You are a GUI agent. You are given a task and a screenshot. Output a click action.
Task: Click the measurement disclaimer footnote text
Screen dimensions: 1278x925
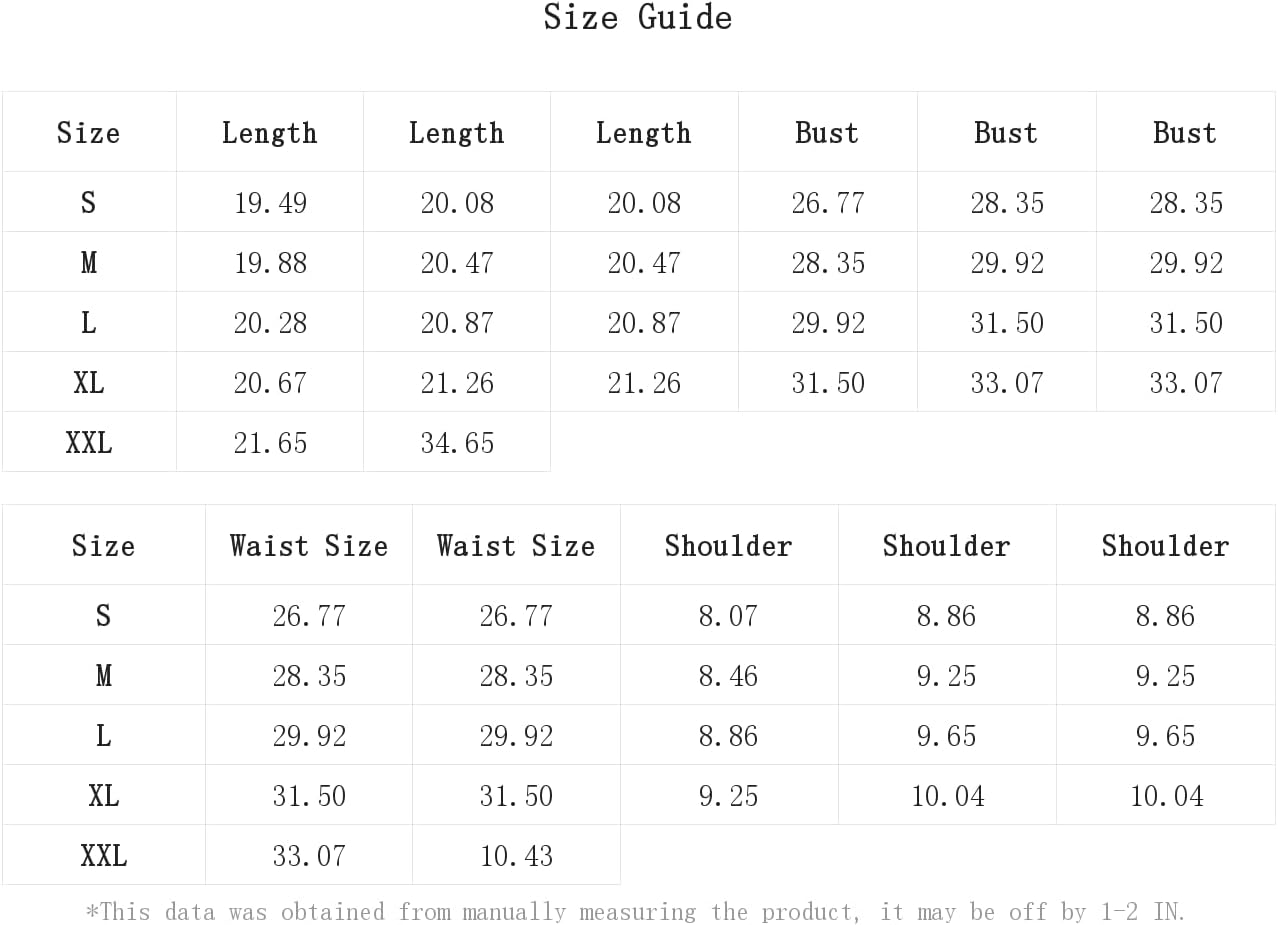[x=636, y=912]
